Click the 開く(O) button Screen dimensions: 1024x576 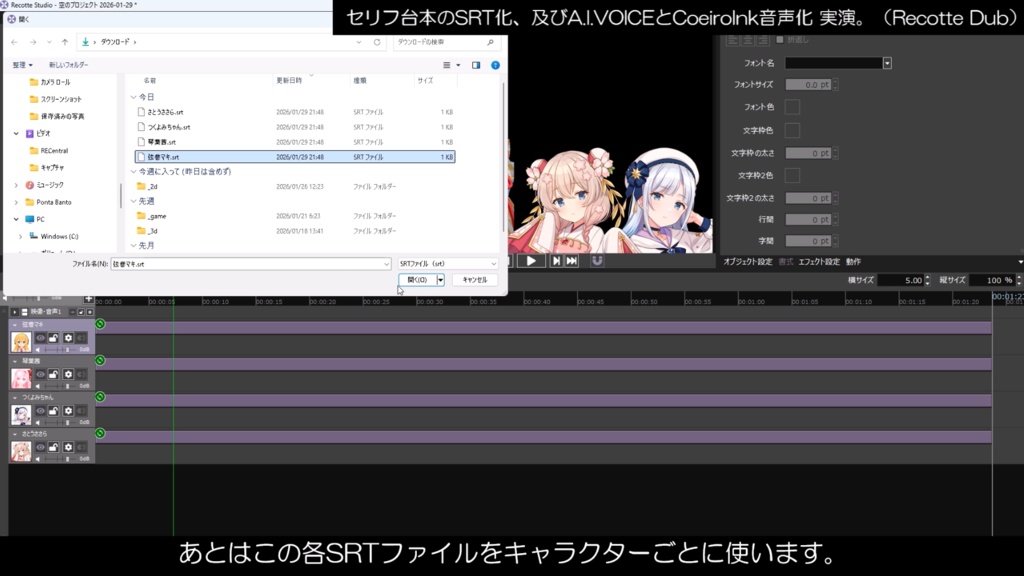(x=417, y=280)
